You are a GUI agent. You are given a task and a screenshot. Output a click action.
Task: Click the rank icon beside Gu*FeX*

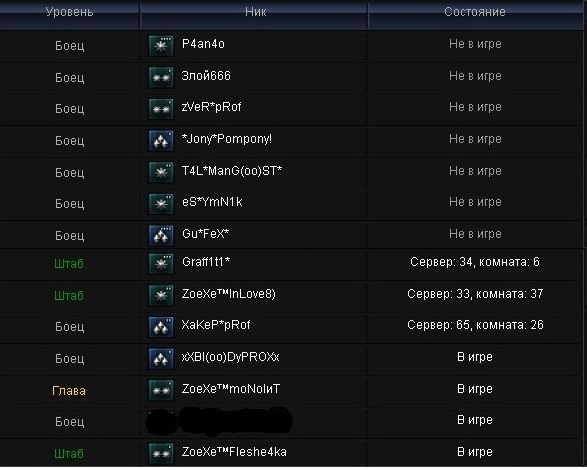tap(161, 236)
